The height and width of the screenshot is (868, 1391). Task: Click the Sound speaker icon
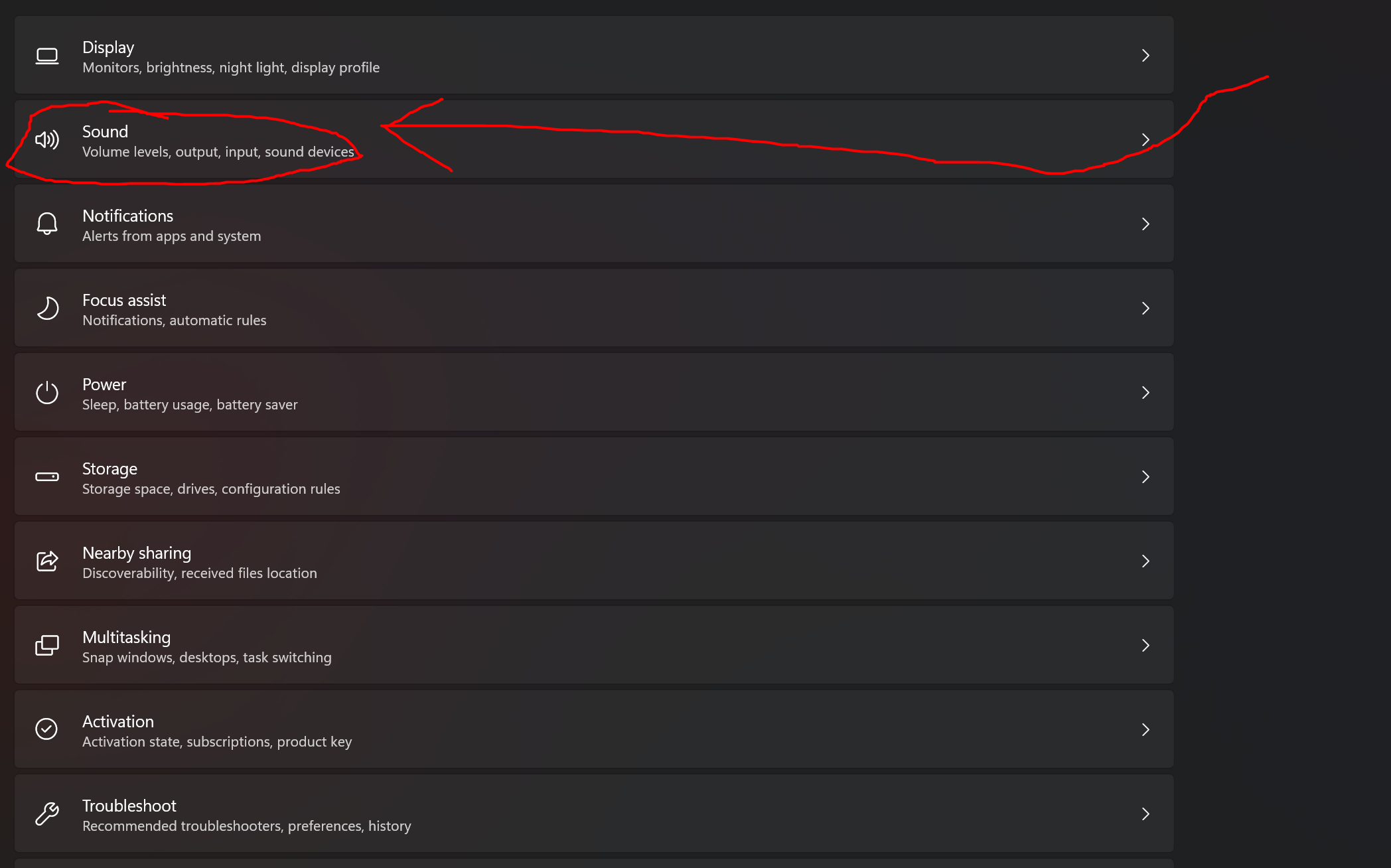click(x=47, y=140)
